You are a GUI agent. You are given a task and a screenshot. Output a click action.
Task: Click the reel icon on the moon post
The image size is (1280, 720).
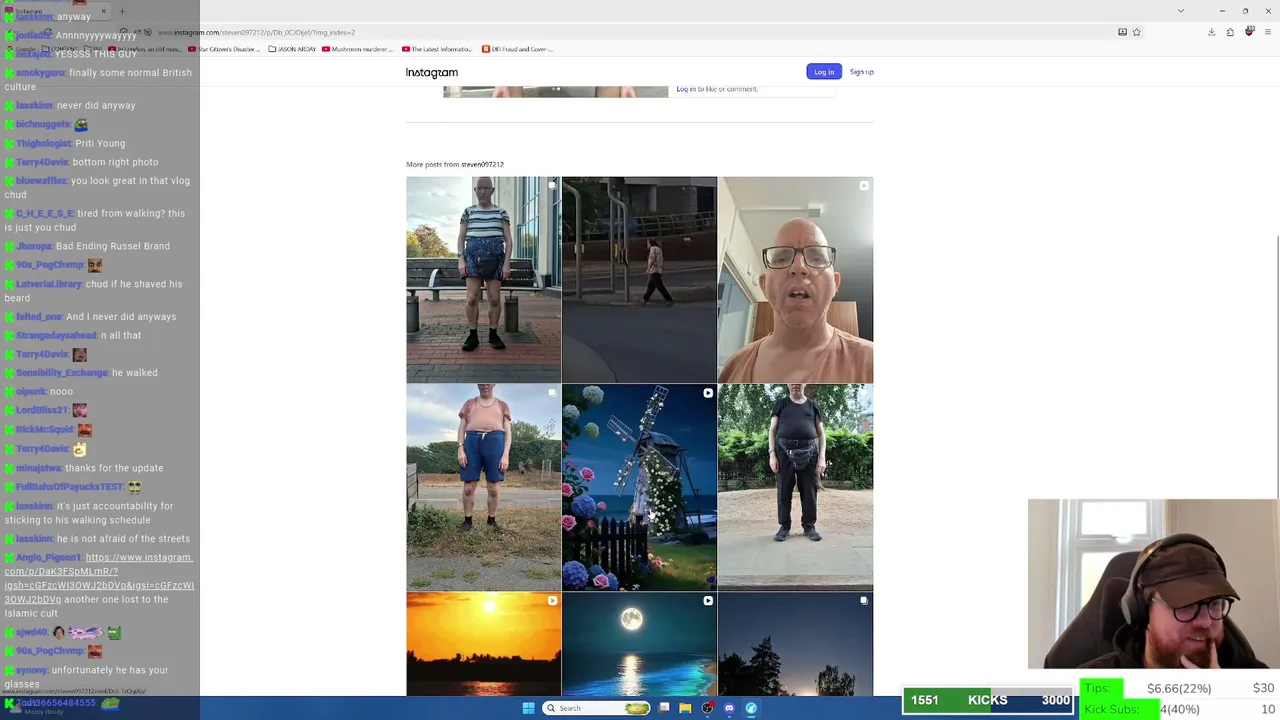(708, 601)
